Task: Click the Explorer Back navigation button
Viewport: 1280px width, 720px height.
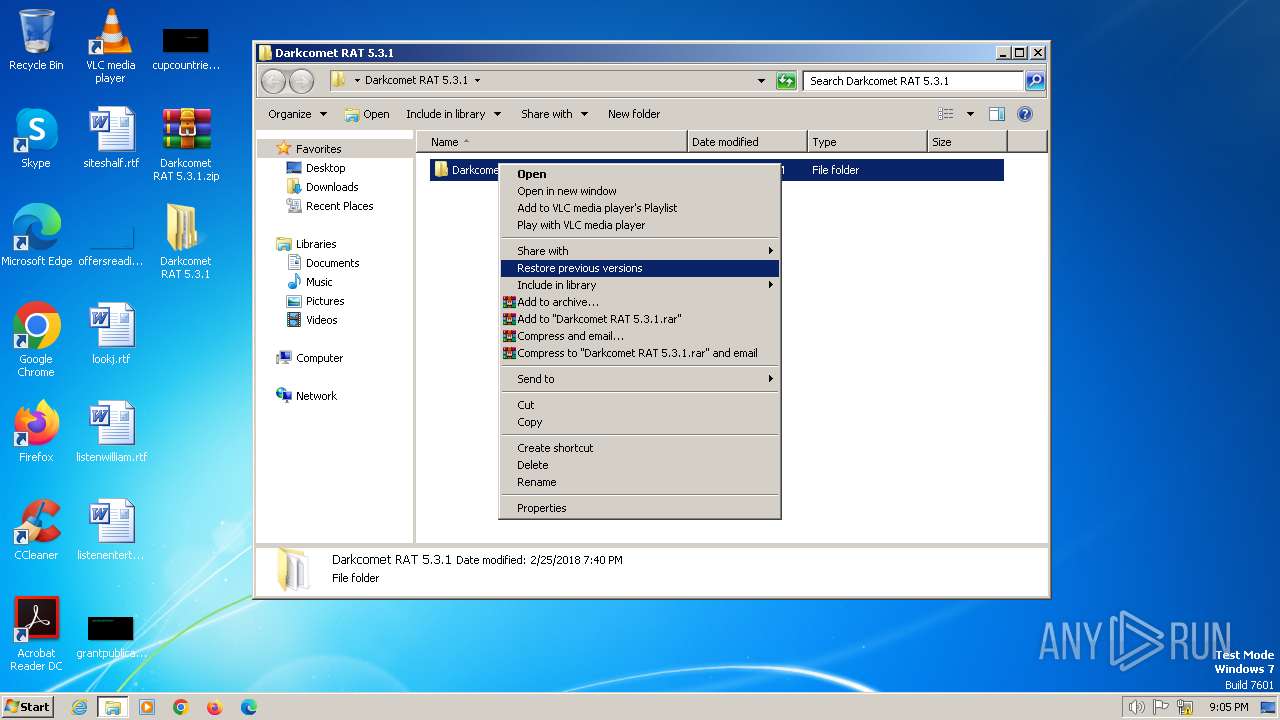Action: coord(273,81)
